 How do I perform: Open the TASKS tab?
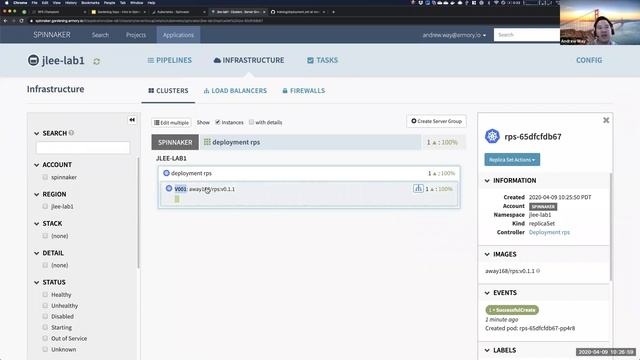(322, 60)
